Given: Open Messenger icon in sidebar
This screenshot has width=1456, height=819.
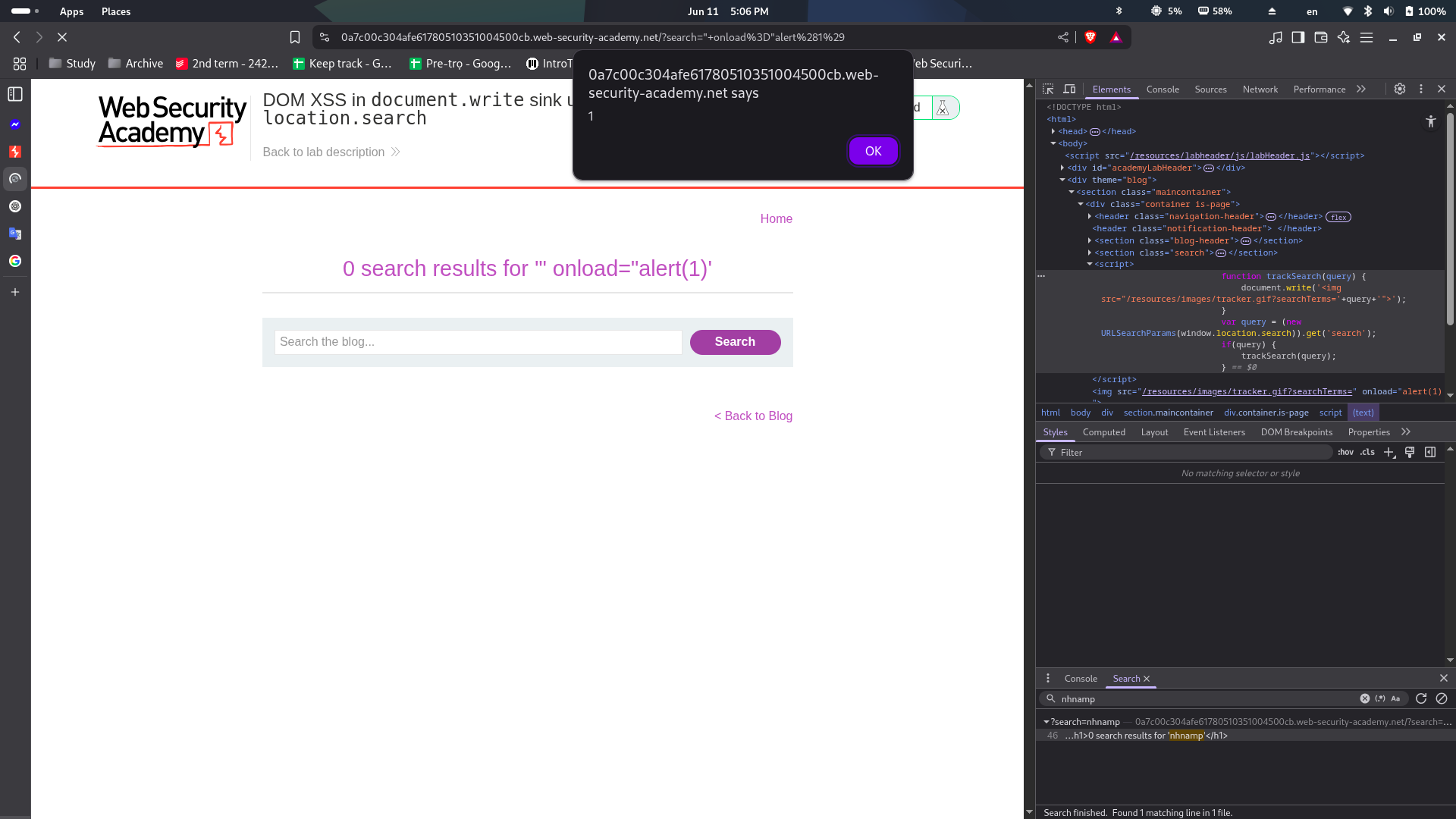Looking at the screenshot, I should click(x=15, y=124).
